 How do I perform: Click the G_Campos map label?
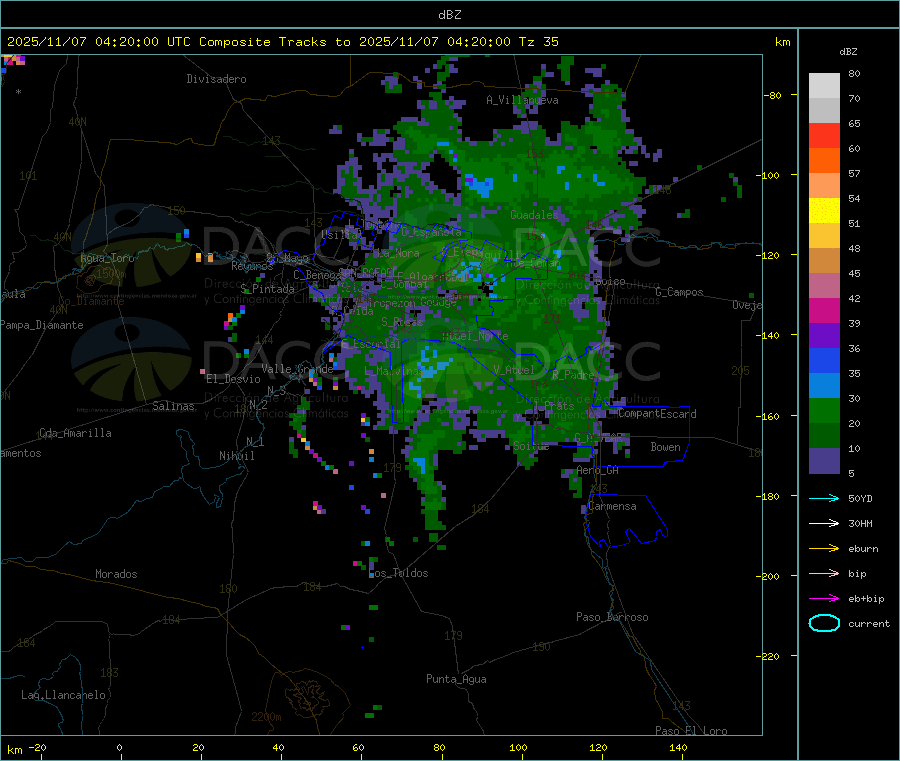pos(680,292)
